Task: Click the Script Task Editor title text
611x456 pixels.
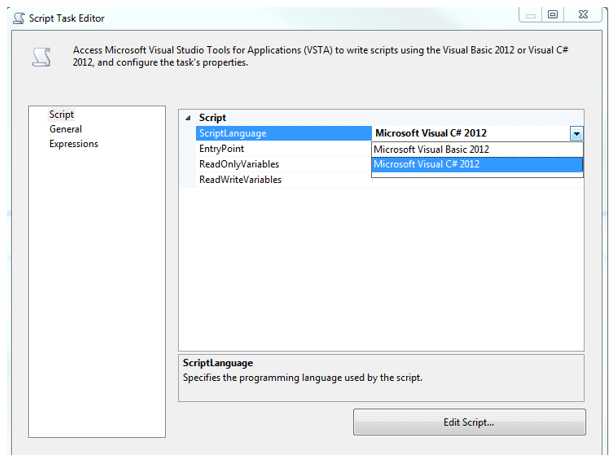Action: (67, 18)
